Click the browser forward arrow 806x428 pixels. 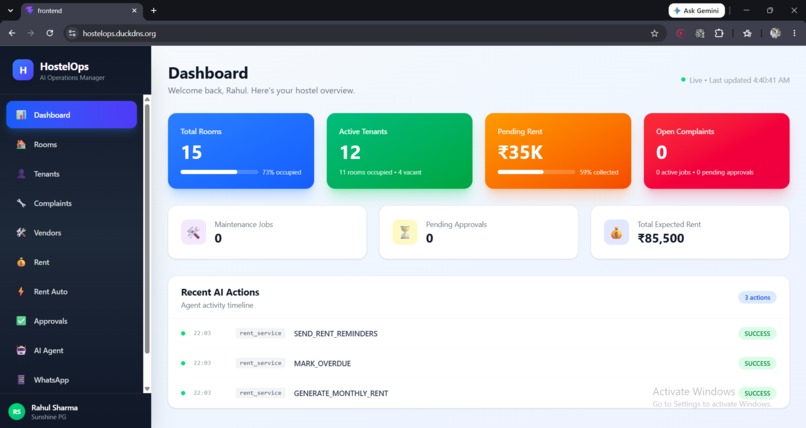click(31, 33)
